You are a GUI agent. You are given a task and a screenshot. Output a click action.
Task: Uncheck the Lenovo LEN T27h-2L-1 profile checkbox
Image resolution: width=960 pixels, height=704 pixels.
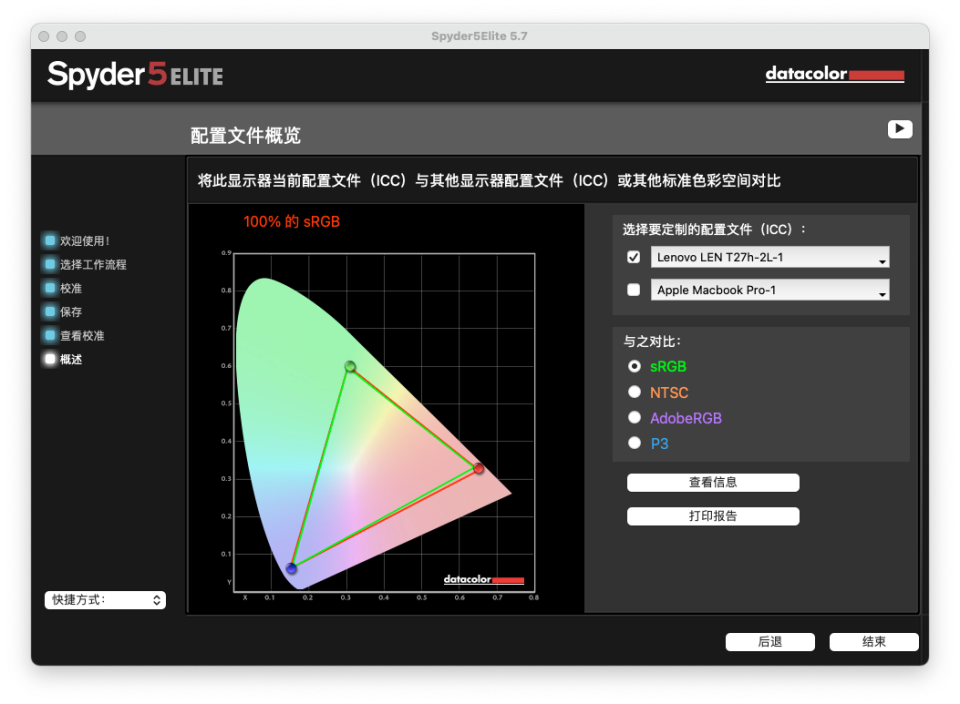click(634, 257)
